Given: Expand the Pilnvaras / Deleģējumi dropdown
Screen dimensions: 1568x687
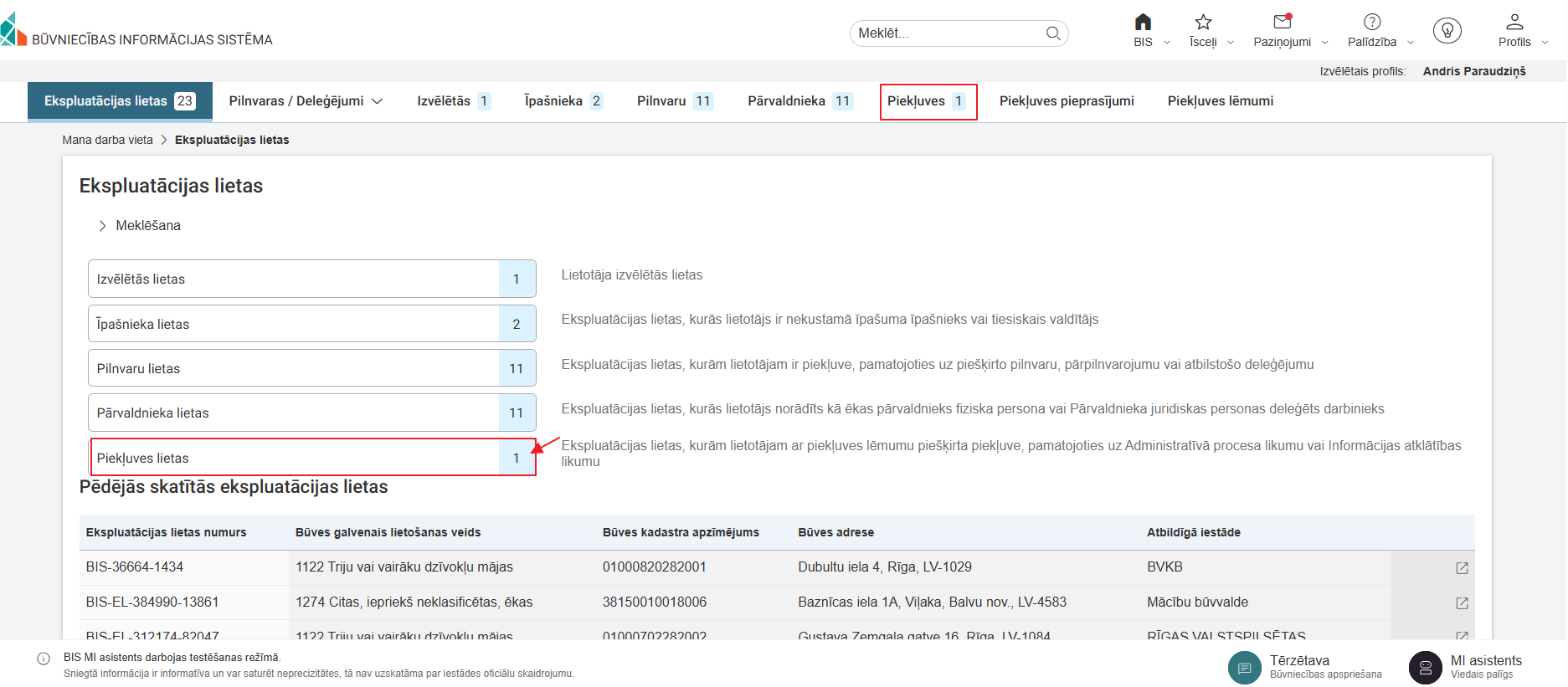Looking at the screenshot, I should (306, 101).
